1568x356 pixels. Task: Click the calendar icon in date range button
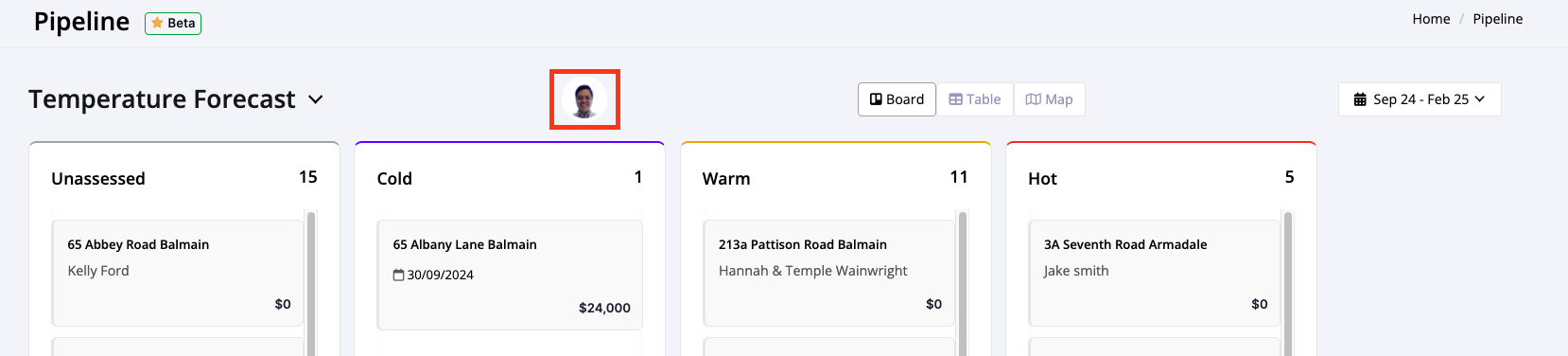tap(1360, 99)
